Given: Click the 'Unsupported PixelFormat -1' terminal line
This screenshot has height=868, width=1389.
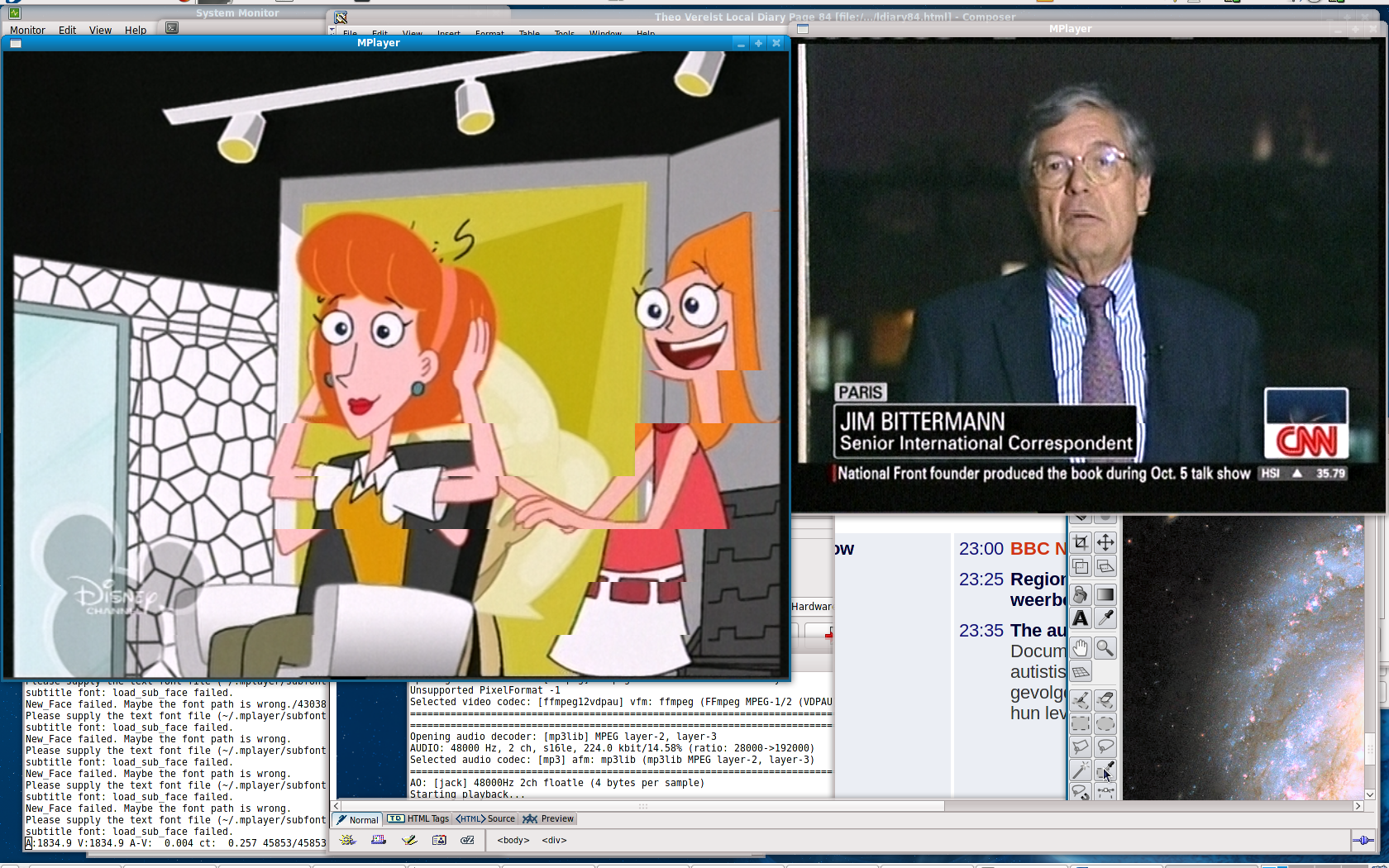Looking at the screenshot, I should pyautogui.click(x=484, y=690).
